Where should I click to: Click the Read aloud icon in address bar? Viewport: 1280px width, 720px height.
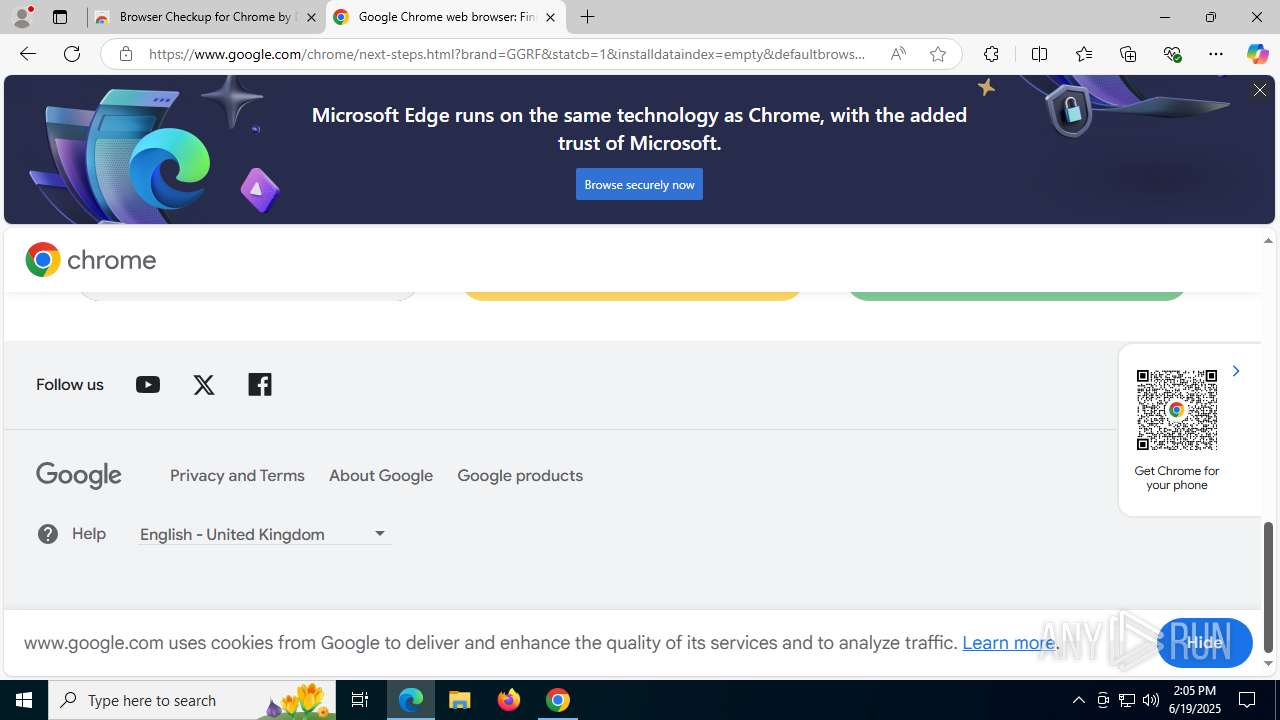[x=898, y=54]
